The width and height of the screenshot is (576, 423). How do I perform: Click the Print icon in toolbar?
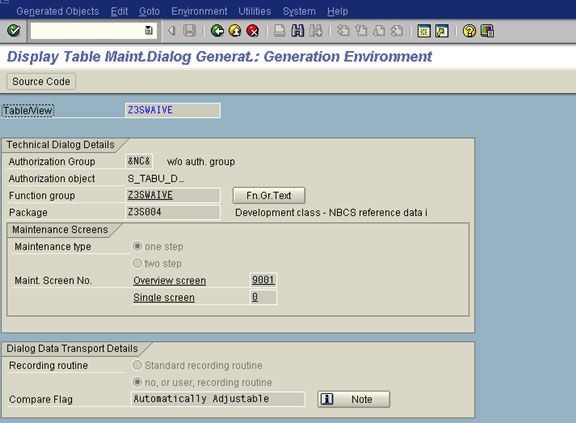280,31
